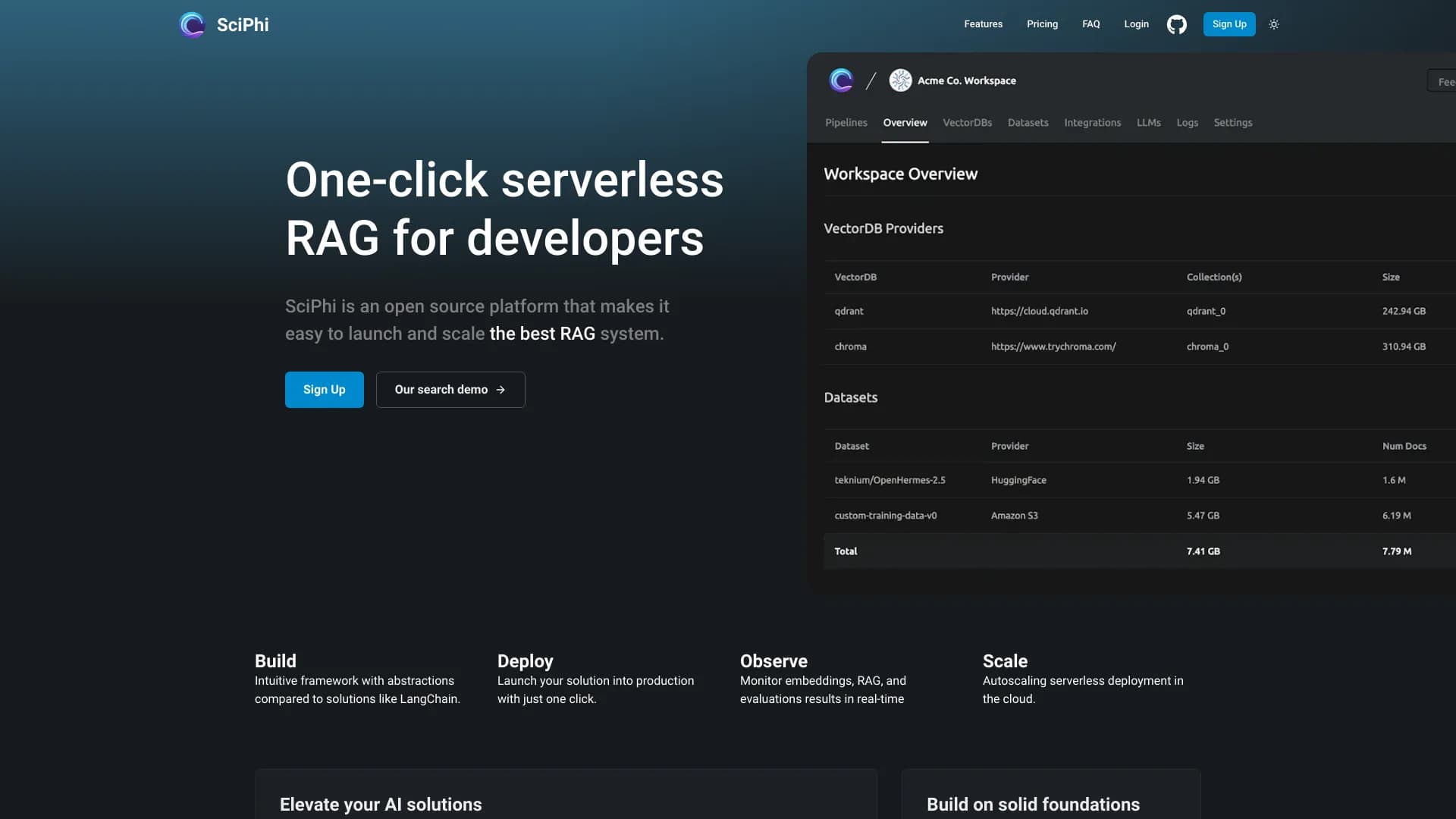Click the teknium/OpenHermes-2.5 dataset row

890,480
